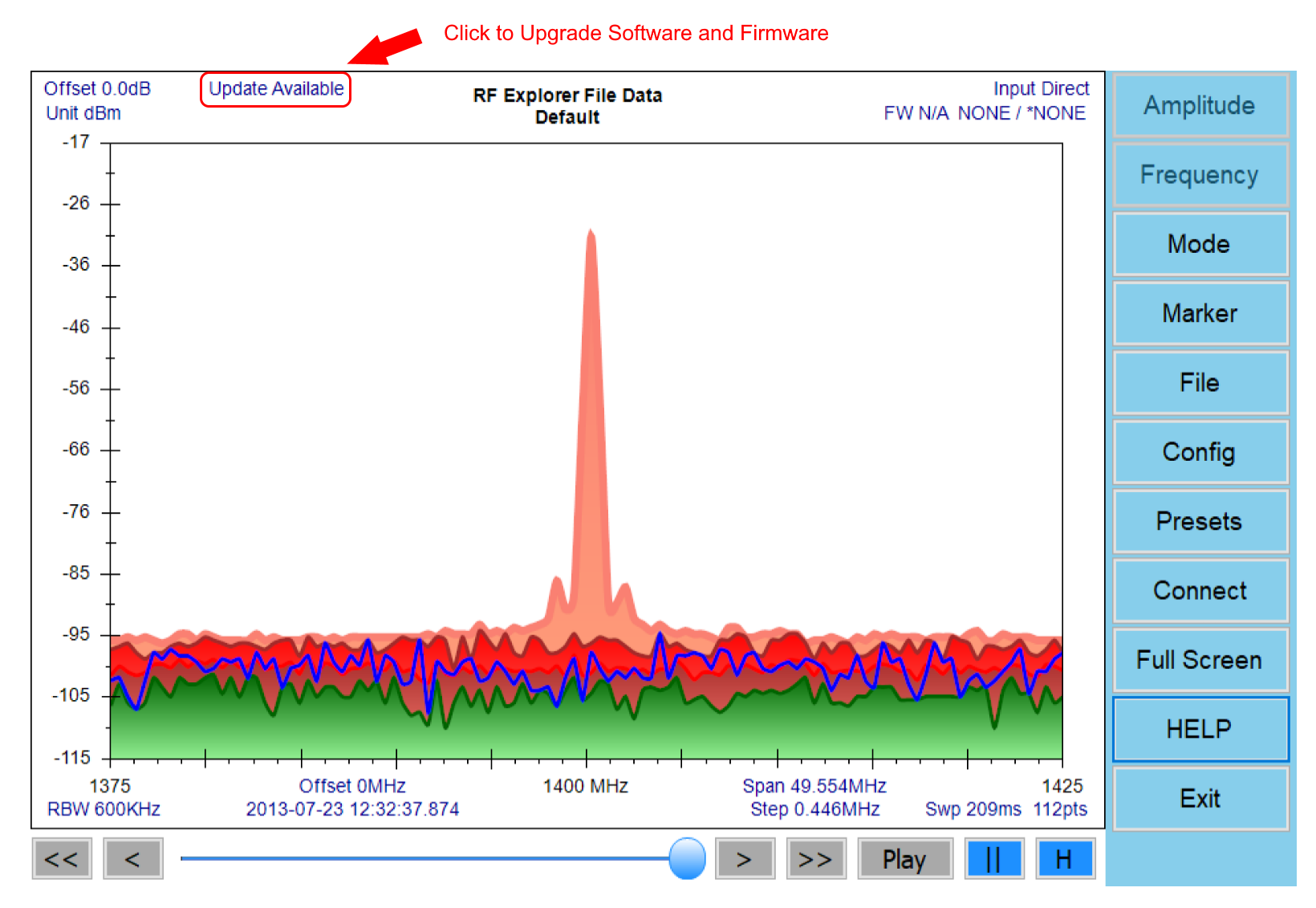Open the Mode menu
The width and height of the screenshot is (1316, 908).
coord(1200,244)
